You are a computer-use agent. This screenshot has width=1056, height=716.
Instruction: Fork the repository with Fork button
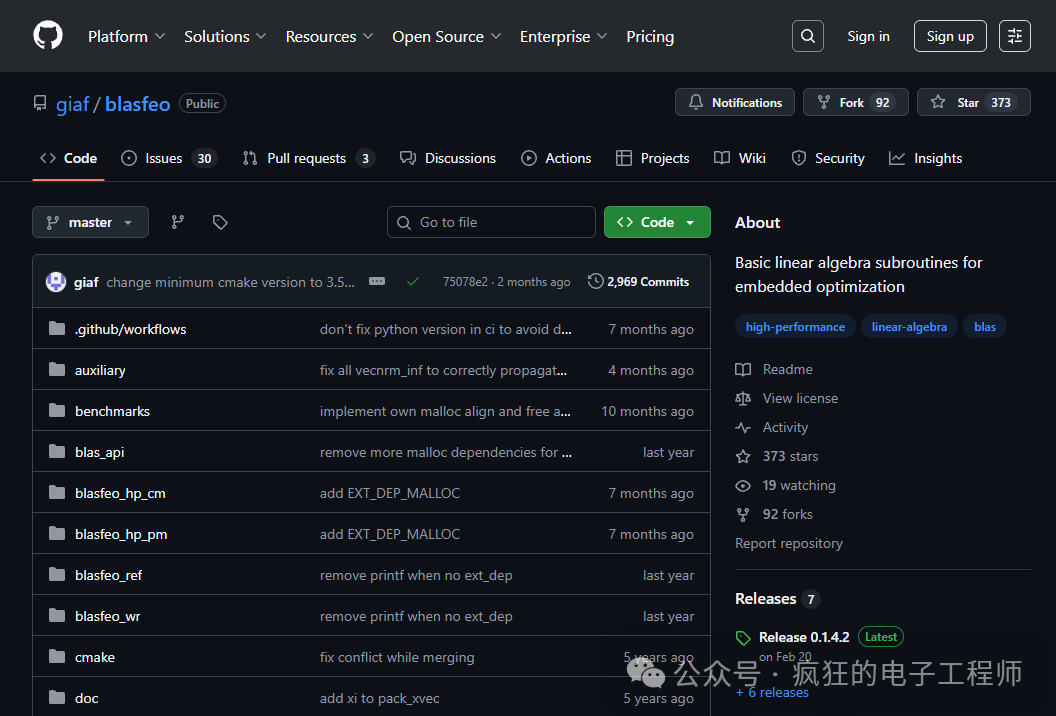855,102
